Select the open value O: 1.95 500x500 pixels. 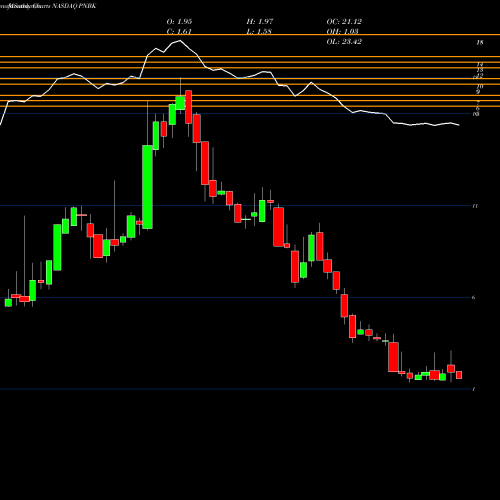(179, 22)
